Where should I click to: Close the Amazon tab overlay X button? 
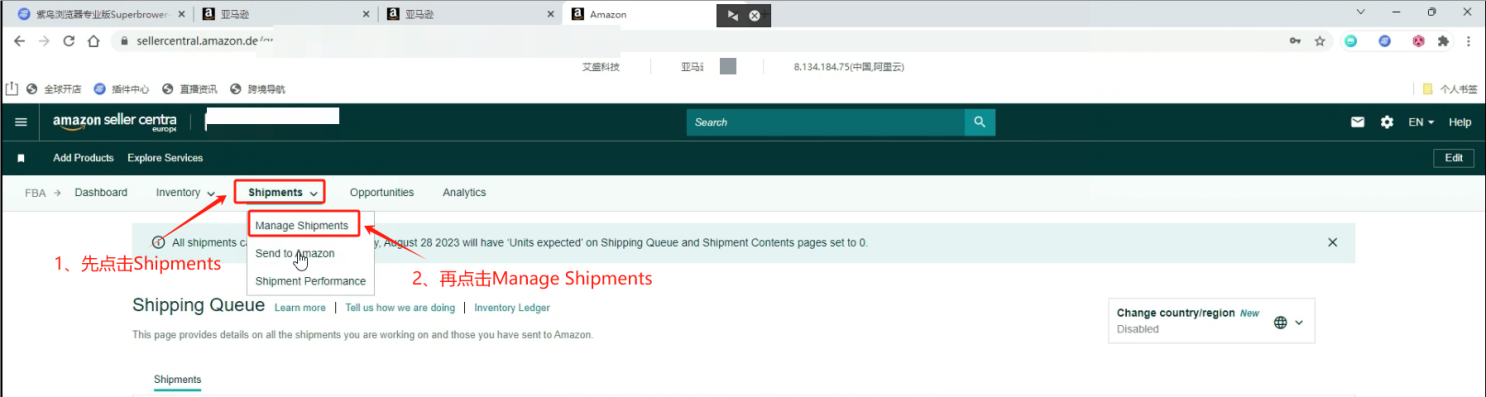coord(755,15)
